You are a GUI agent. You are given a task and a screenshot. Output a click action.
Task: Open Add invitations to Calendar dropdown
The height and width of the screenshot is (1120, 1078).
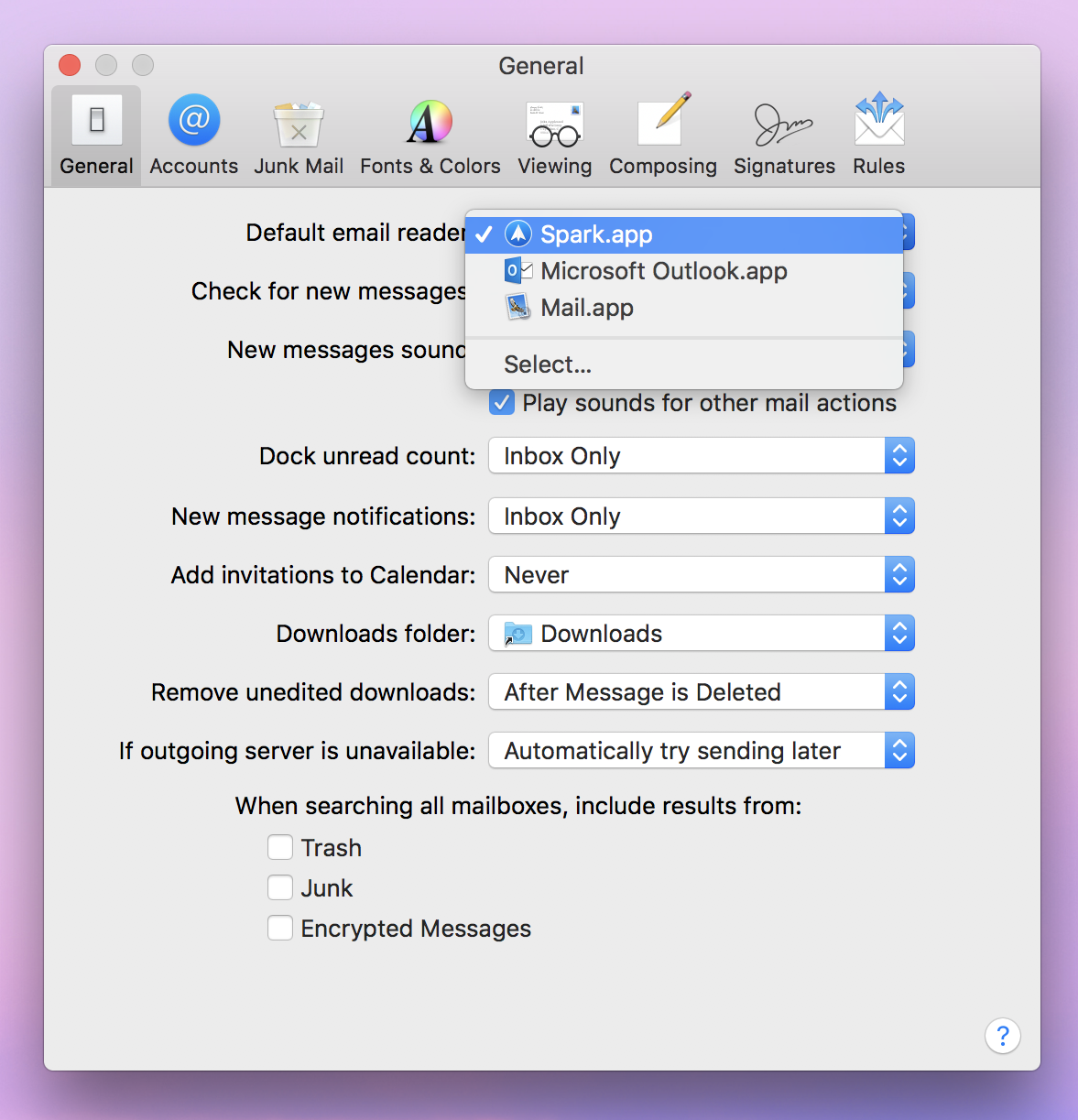702,575
